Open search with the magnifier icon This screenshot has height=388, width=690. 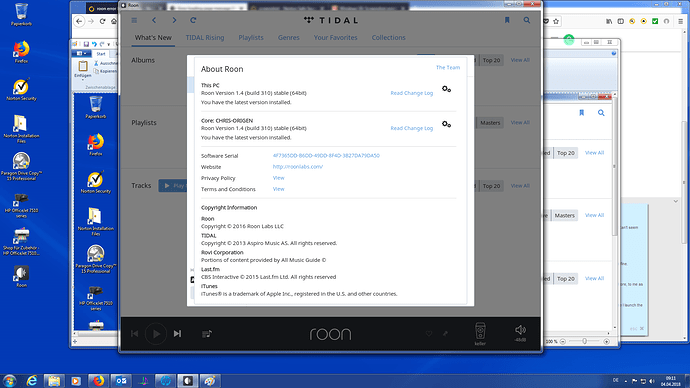(527, 20)
